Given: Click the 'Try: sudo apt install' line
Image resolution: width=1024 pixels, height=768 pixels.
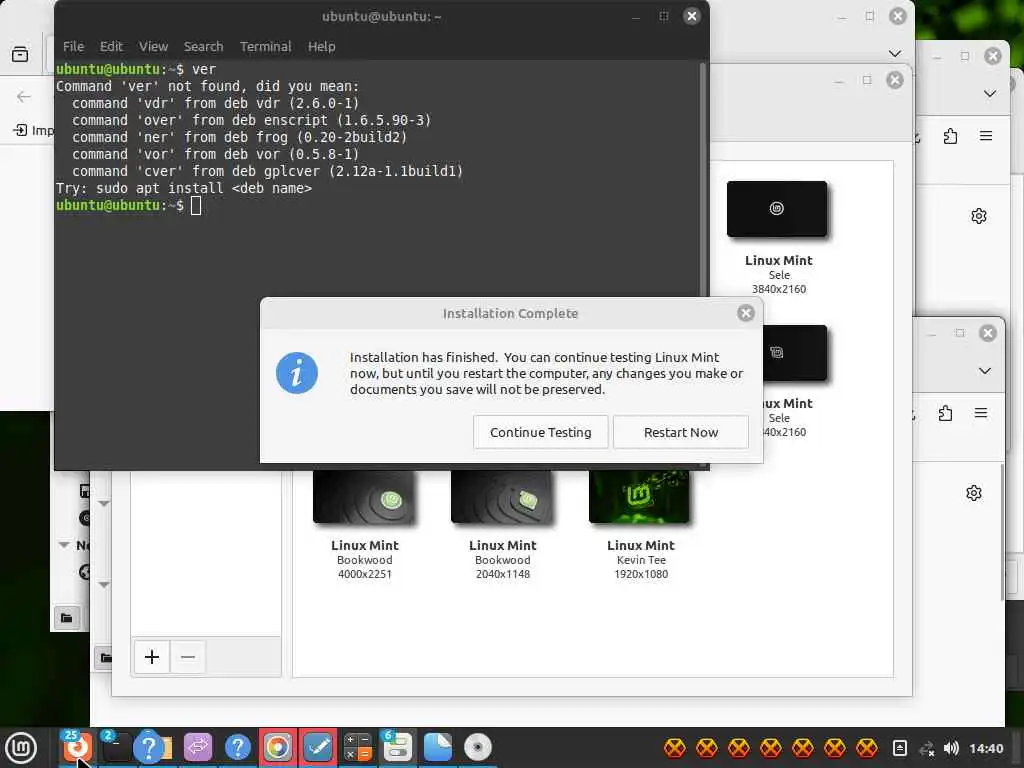Looking at the screenshot, I should [x=184, y=188].
